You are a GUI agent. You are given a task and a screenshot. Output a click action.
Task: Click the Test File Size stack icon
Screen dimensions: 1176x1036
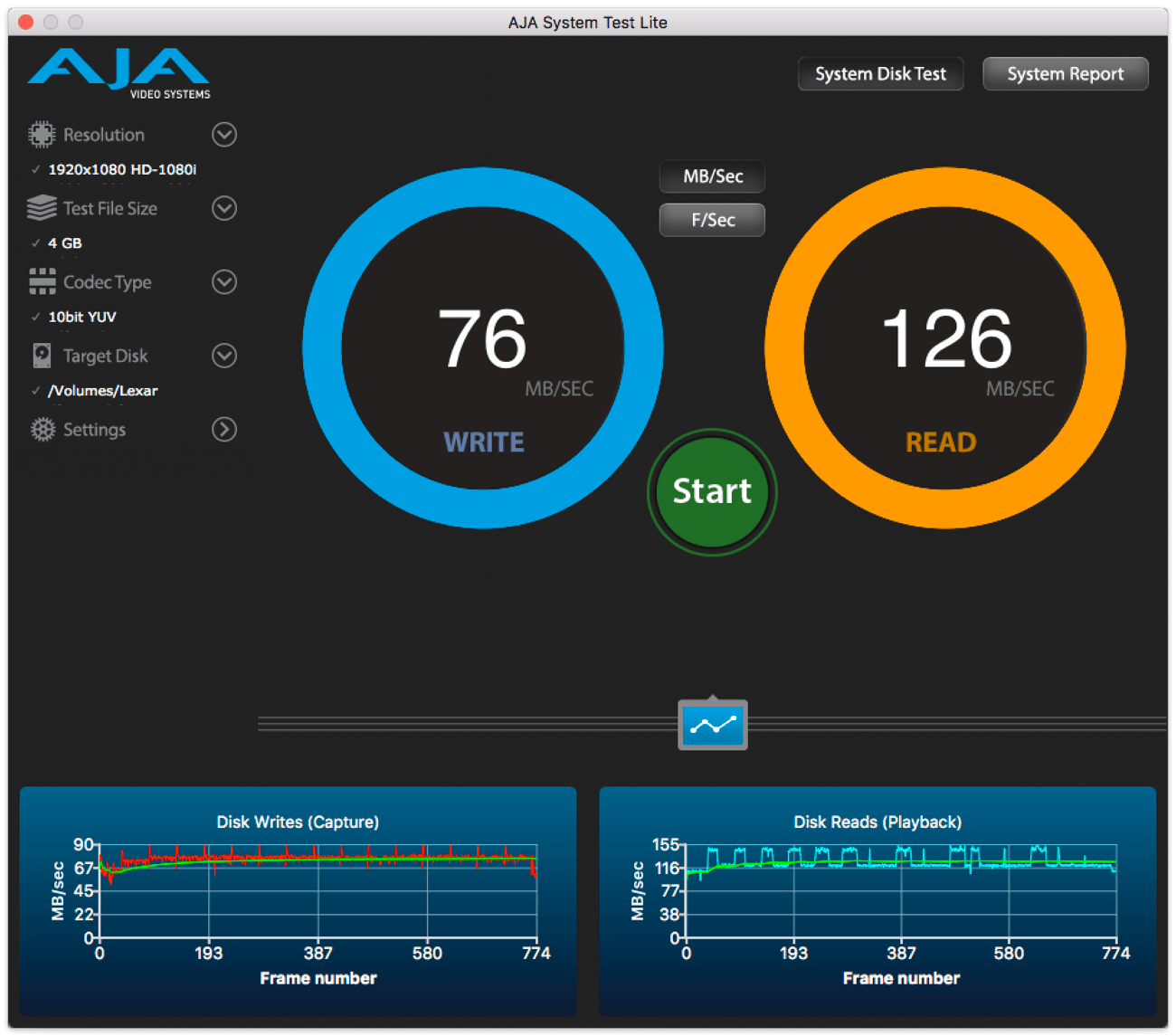(42, 208)
